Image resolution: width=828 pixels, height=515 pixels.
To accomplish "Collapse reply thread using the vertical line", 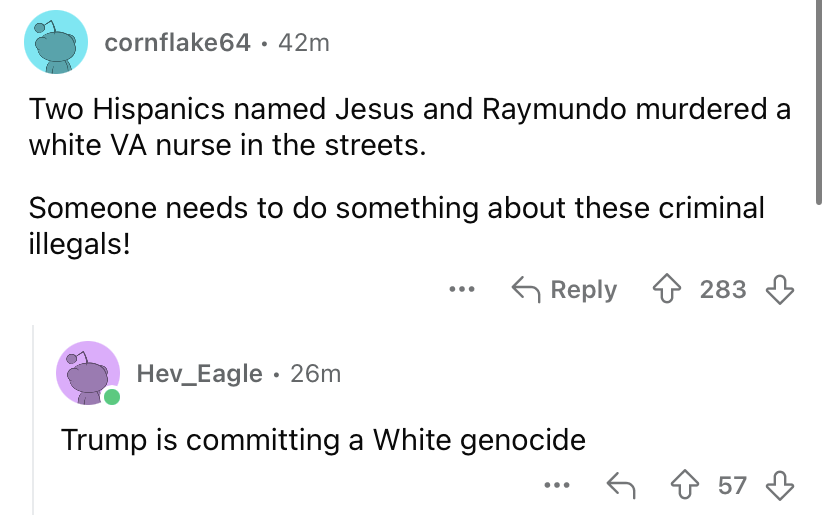I will [32, 420].
